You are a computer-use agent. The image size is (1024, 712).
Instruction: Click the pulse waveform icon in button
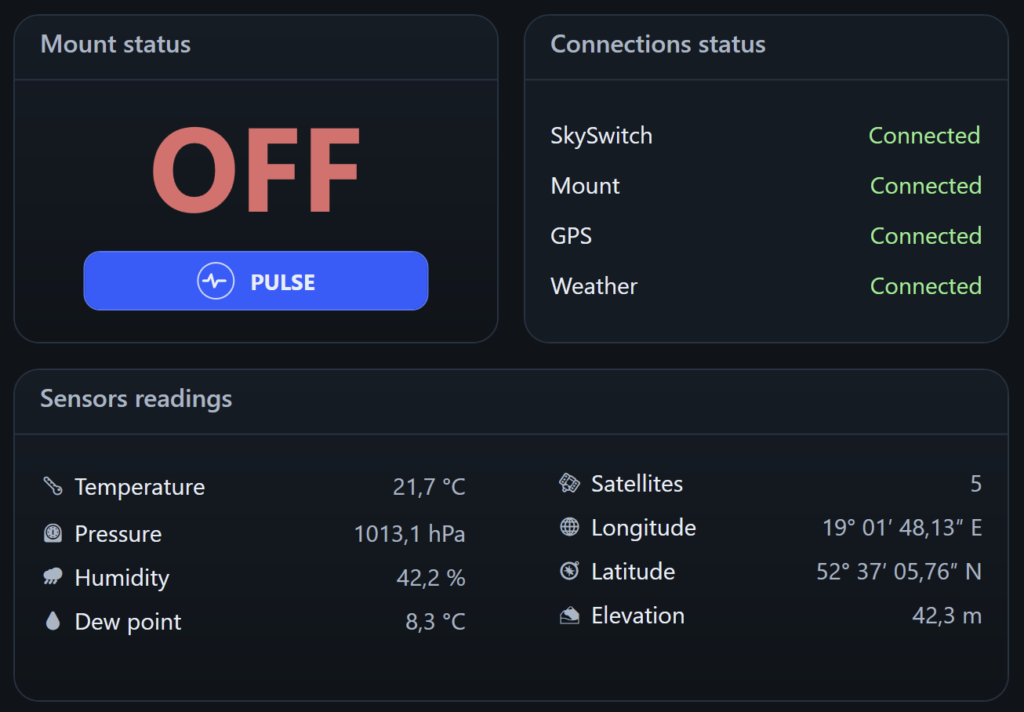215,282
